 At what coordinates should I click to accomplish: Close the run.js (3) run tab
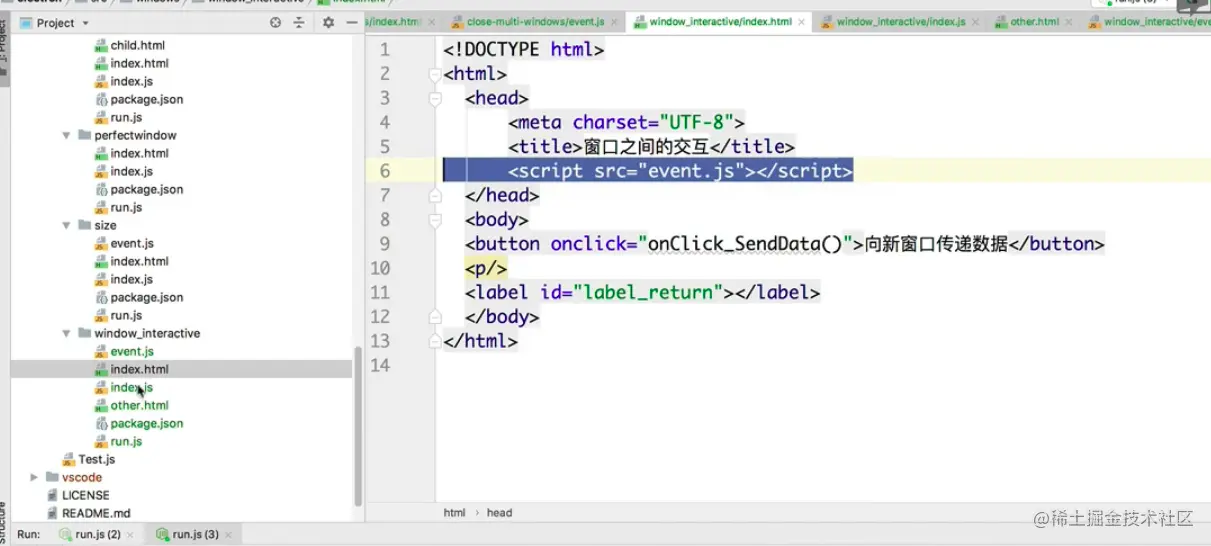[228, 534]
